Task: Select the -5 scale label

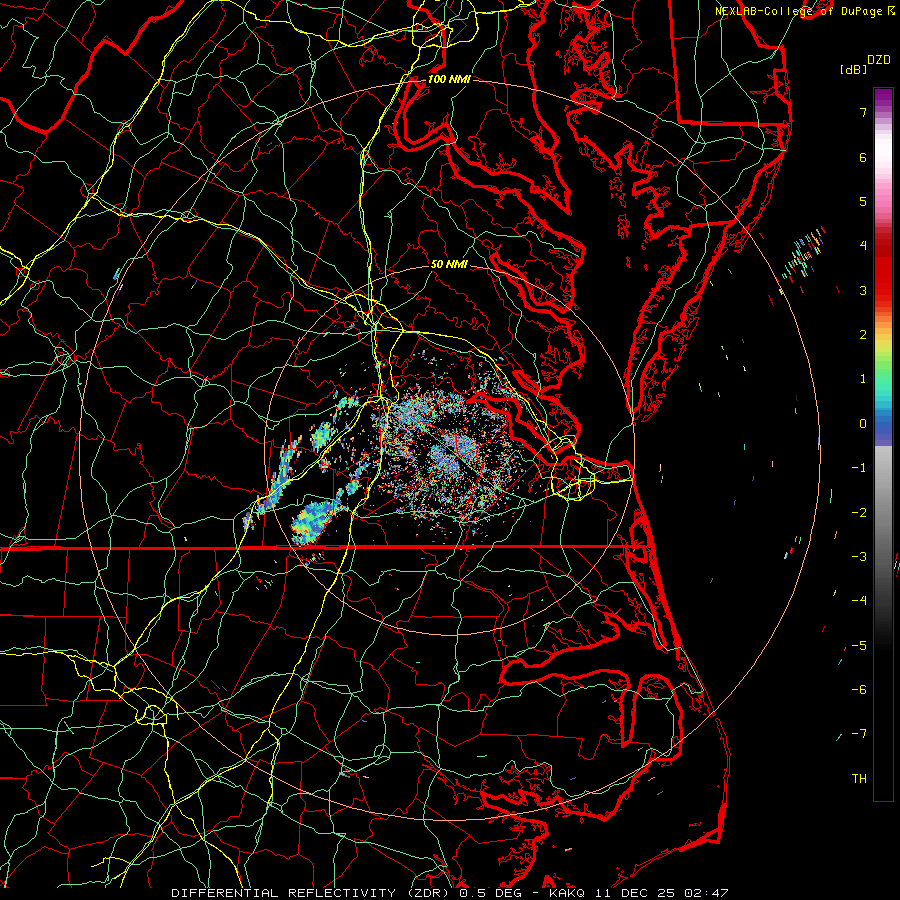Action: 859,646
